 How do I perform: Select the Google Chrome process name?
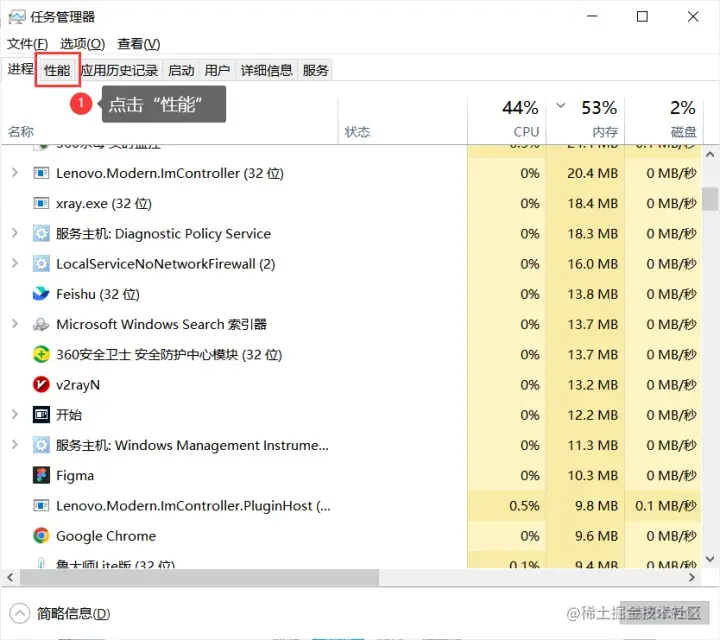point(106,536)
